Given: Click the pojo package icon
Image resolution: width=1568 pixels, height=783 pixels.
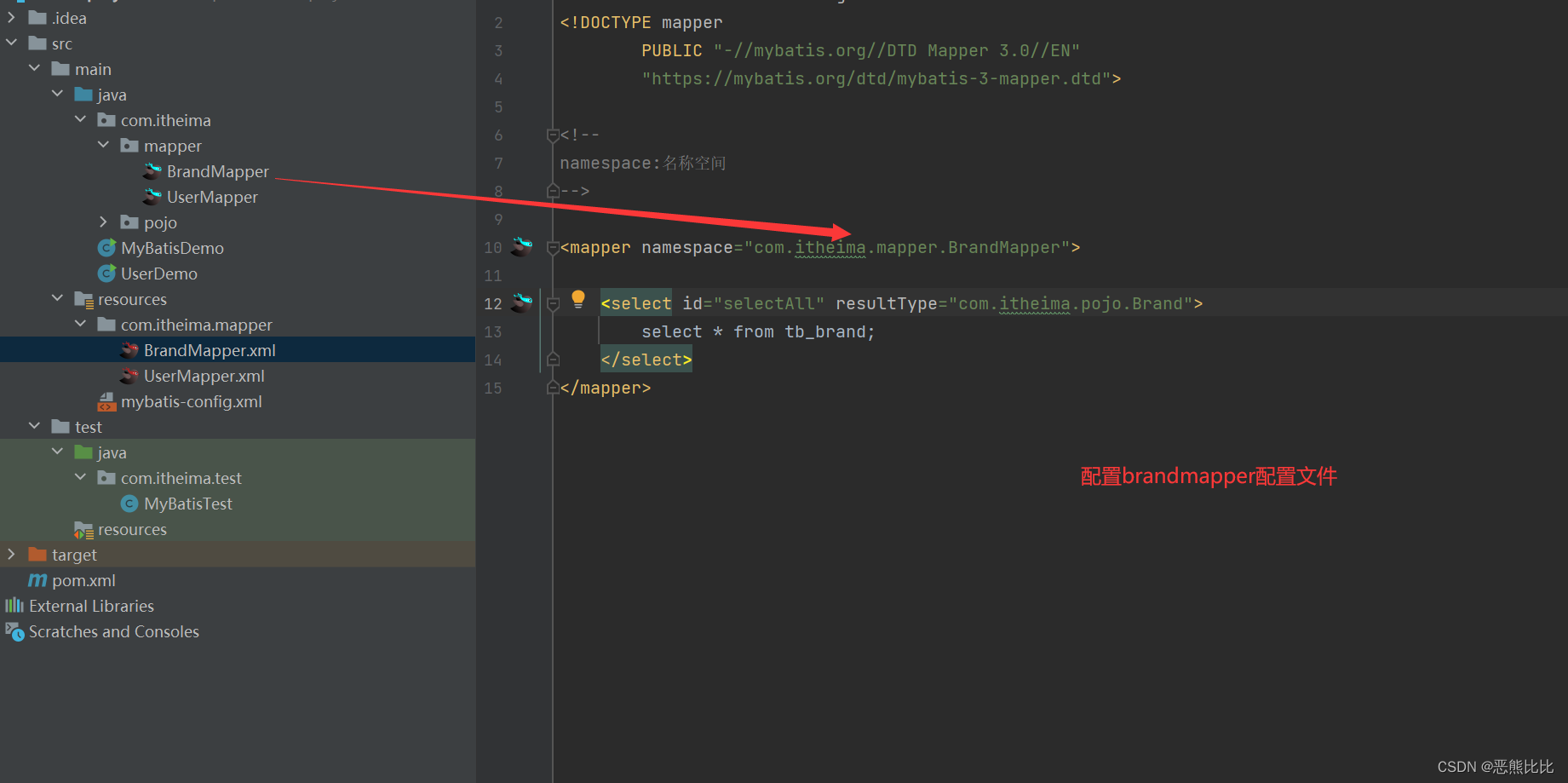Looking at the screenshot, I should tap(129, 222).
